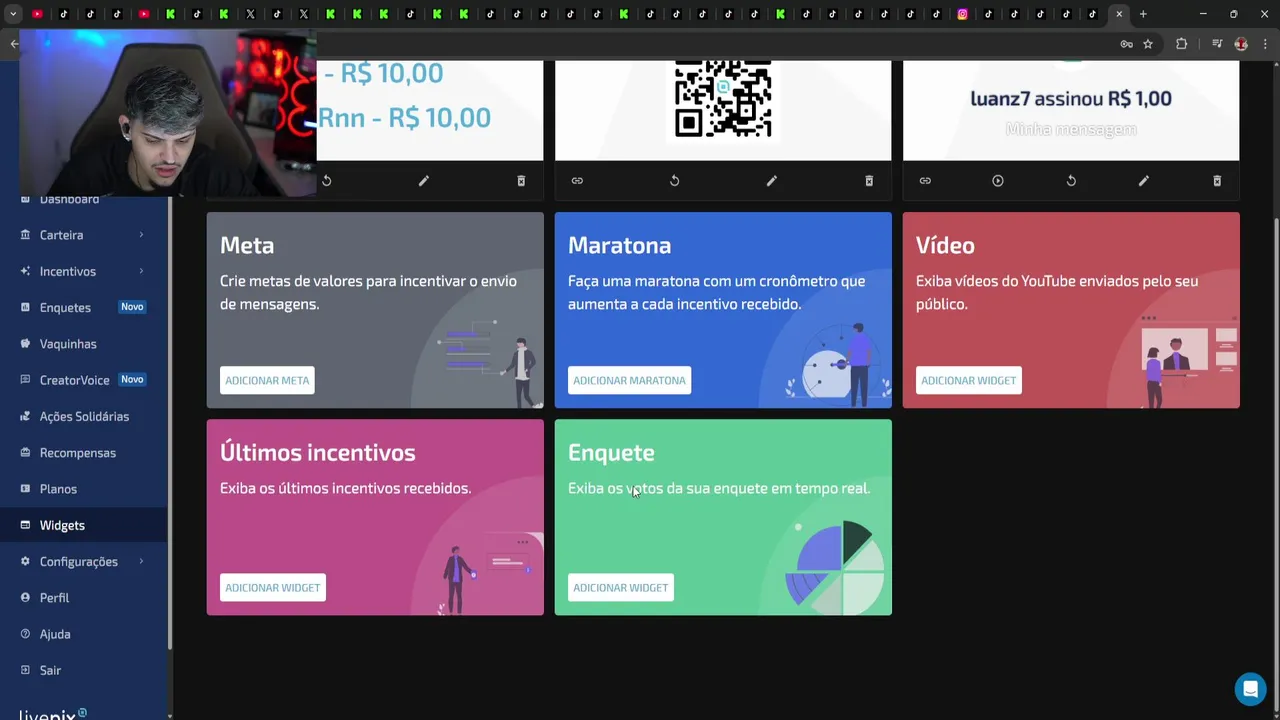Open the Ajuda help icon in the sidebar
Screen dimensions: 1280x720
click(25, 634)
